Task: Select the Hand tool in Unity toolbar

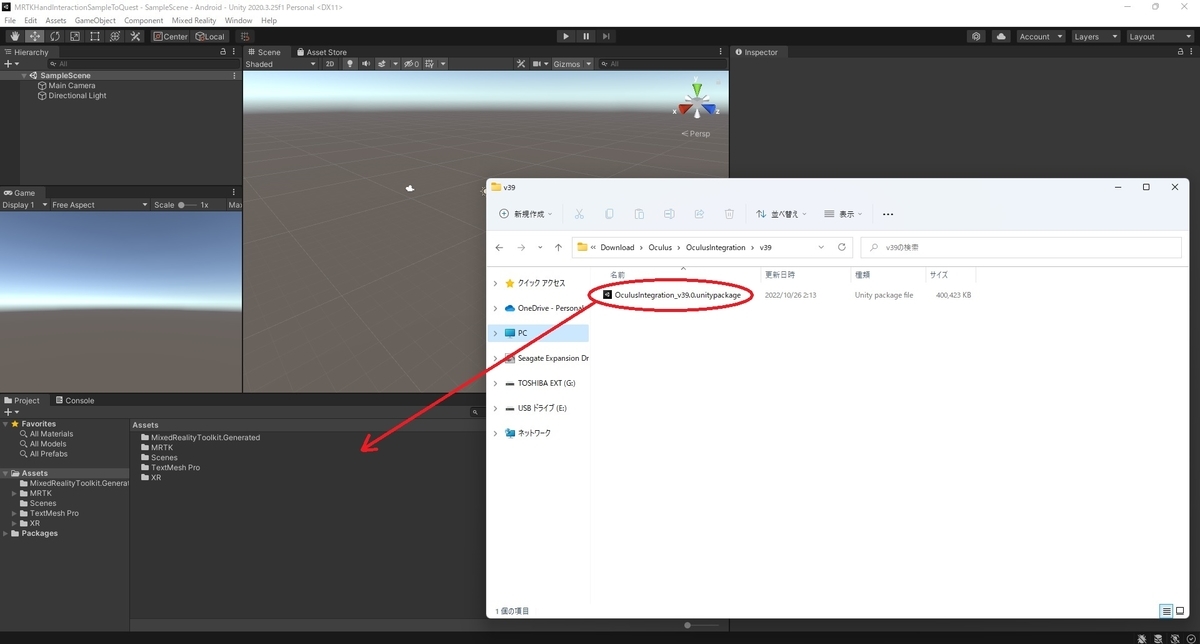Action: (x=15, y=36)
